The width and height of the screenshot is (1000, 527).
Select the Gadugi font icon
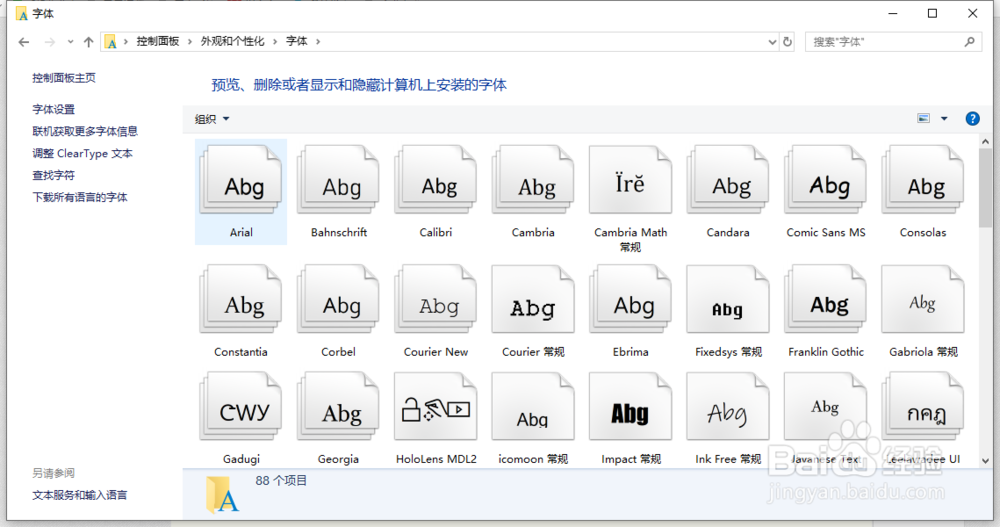[240, 406]
